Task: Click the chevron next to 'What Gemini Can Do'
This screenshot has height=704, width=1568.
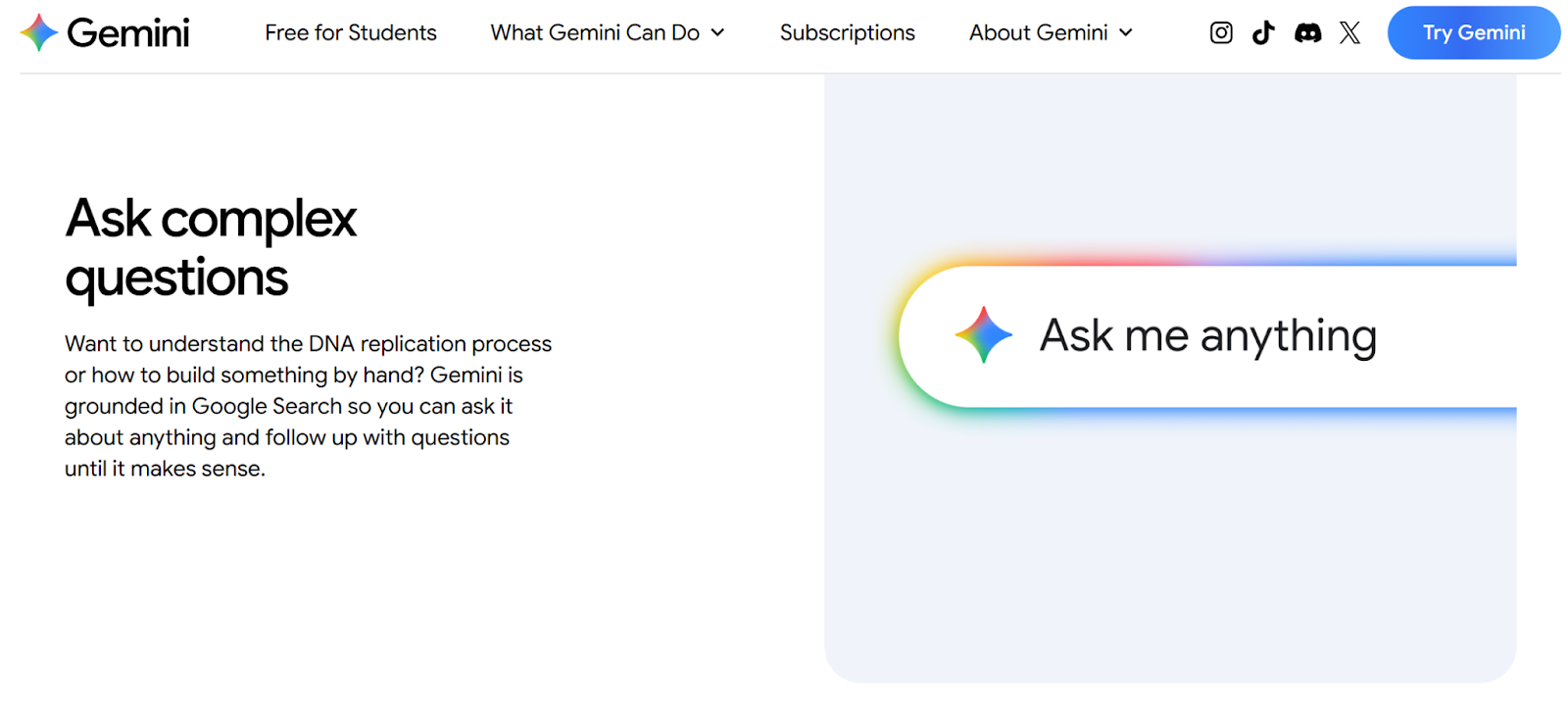Action: 718,32
